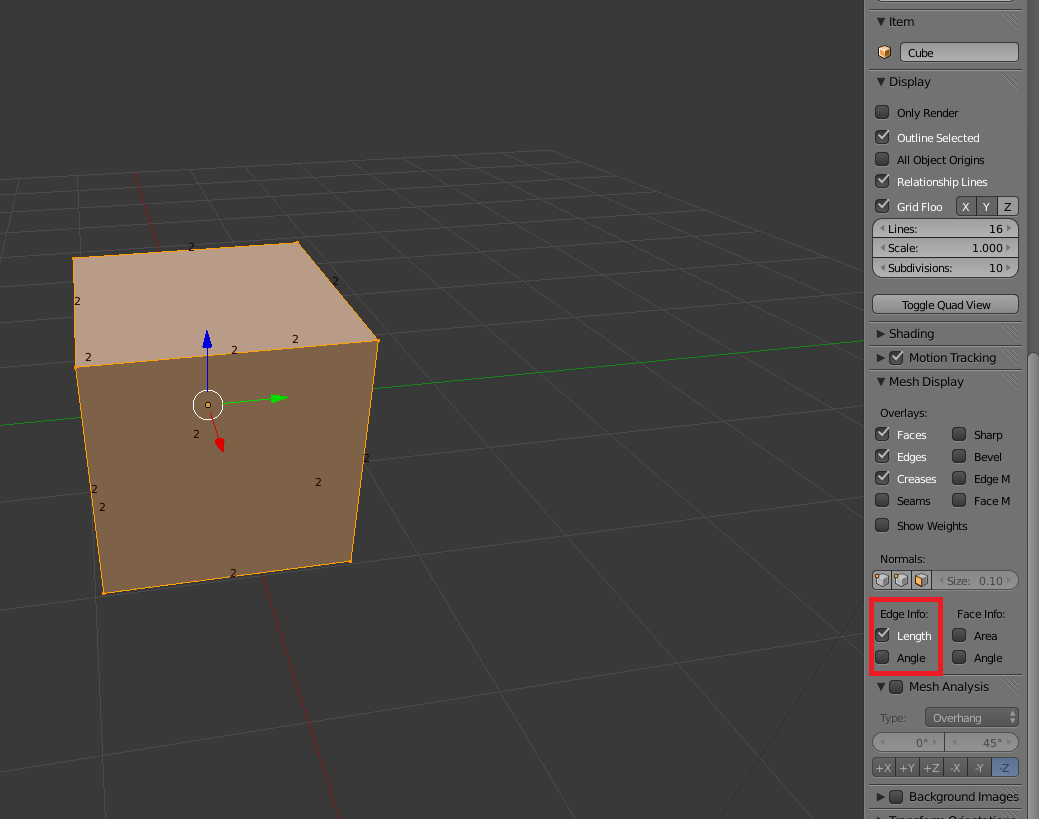Expand the Shading panel

pyautogui.click(x=881, y=334)
